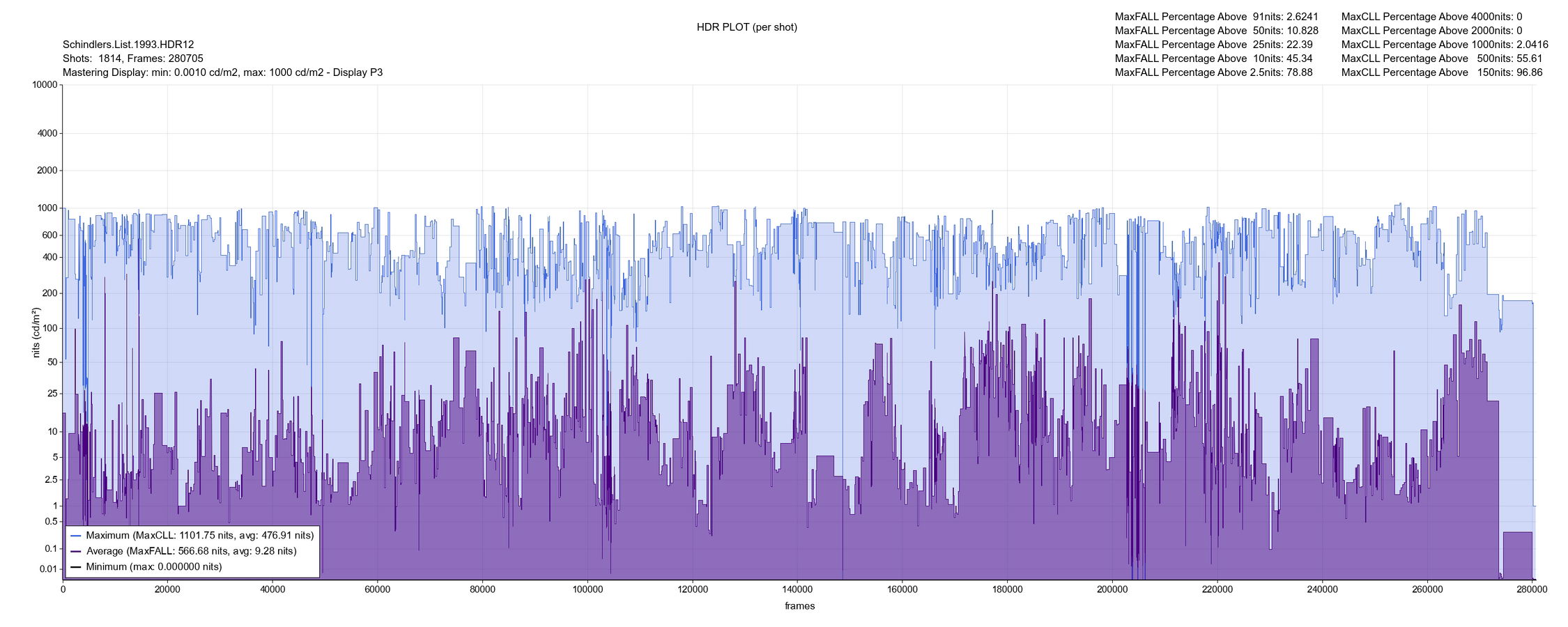
Task: Click MaxFALL Percentage Above 2.5nits value
Action: (x=1300, y=72)
